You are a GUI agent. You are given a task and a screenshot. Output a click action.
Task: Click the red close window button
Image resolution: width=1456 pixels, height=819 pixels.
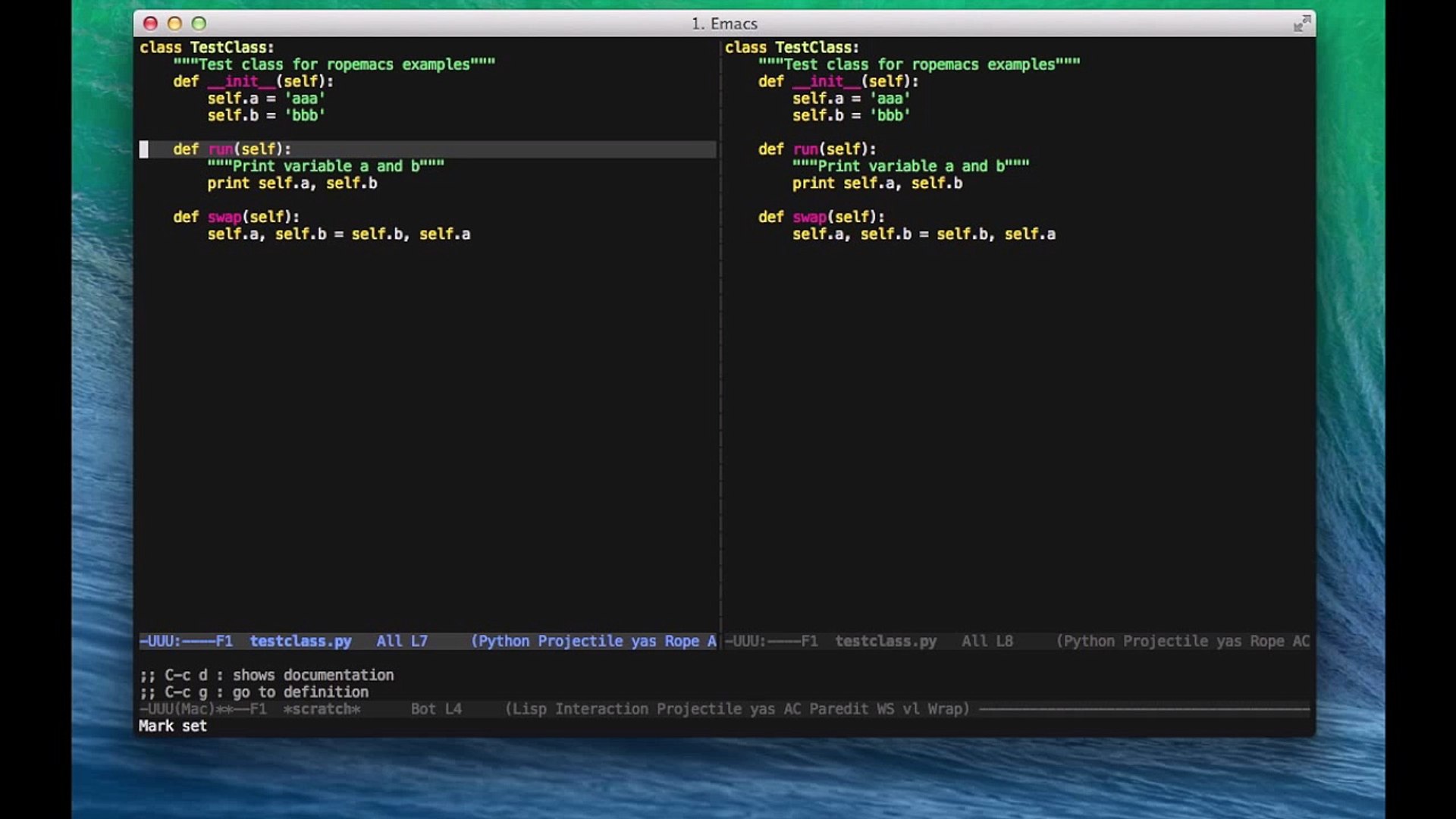tap(150, 24)
